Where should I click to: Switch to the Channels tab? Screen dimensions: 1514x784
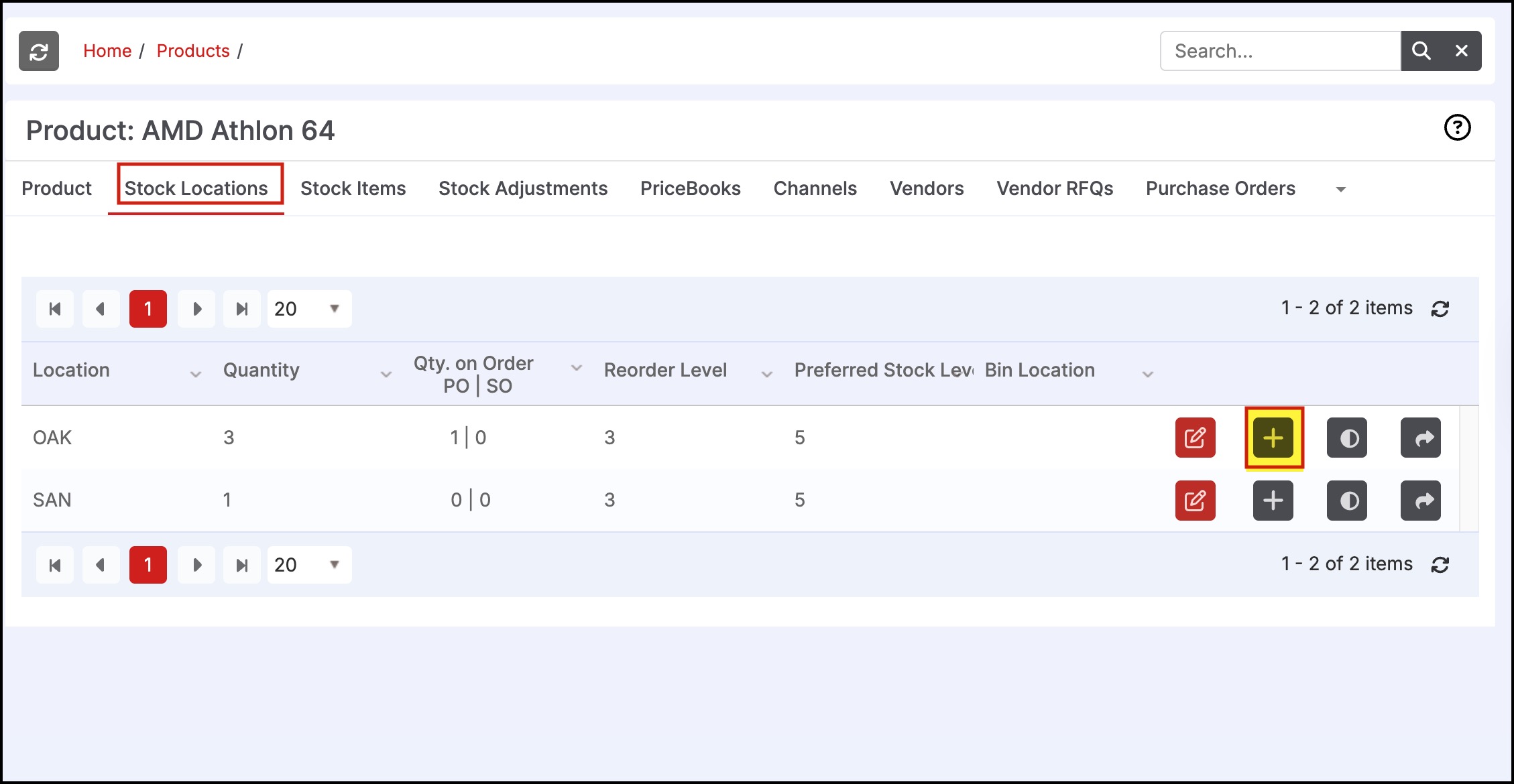click(x=815, y=188)
